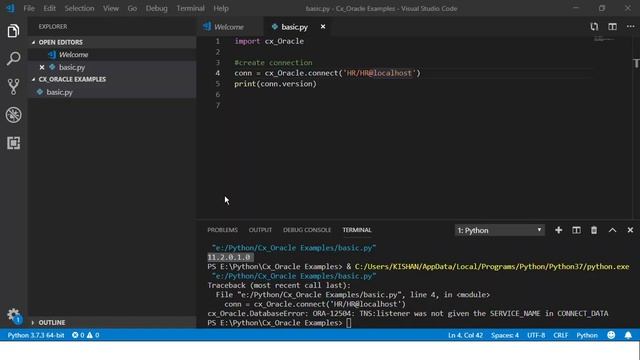Open the Extensions view
Screen dimensions: 640x360
coord(13,143)
